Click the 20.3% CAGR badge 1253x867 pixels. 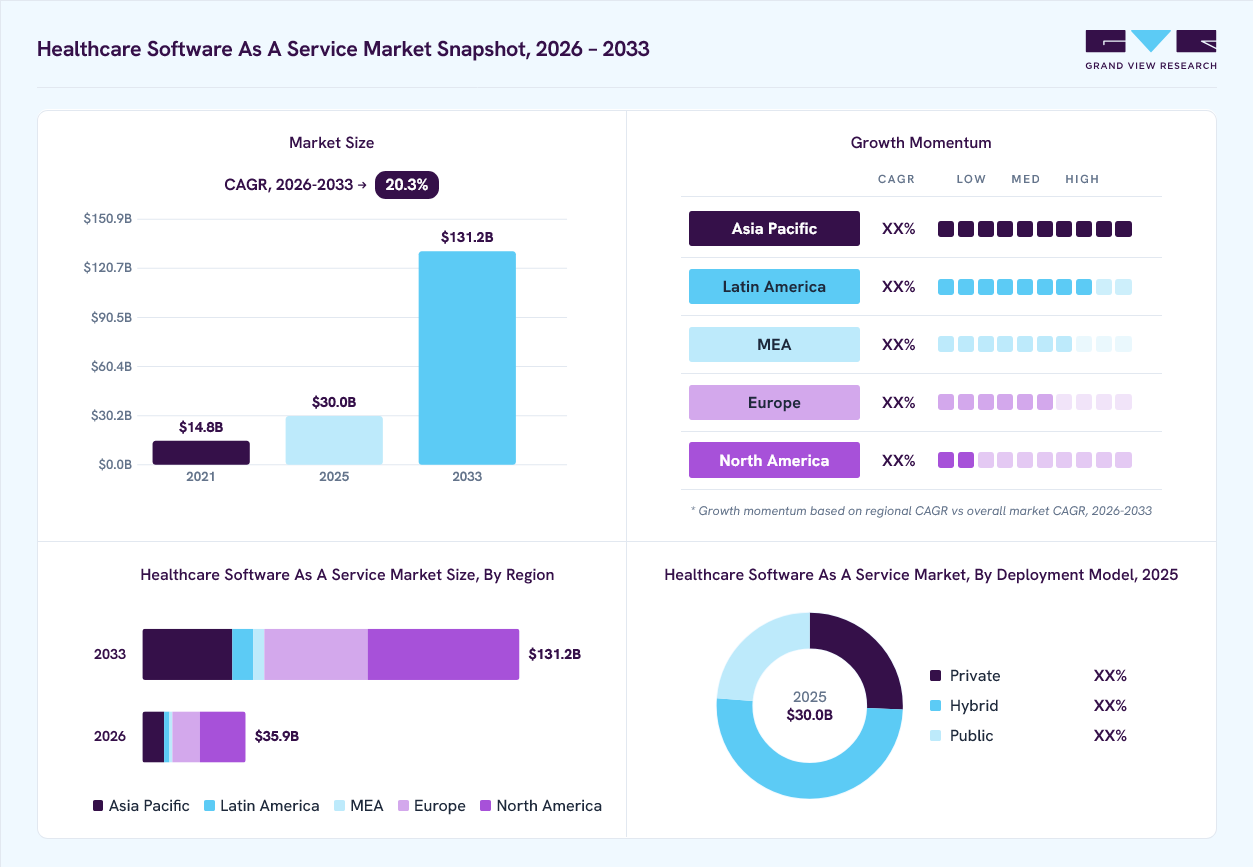pyautogui.click(x=407, y=185)
